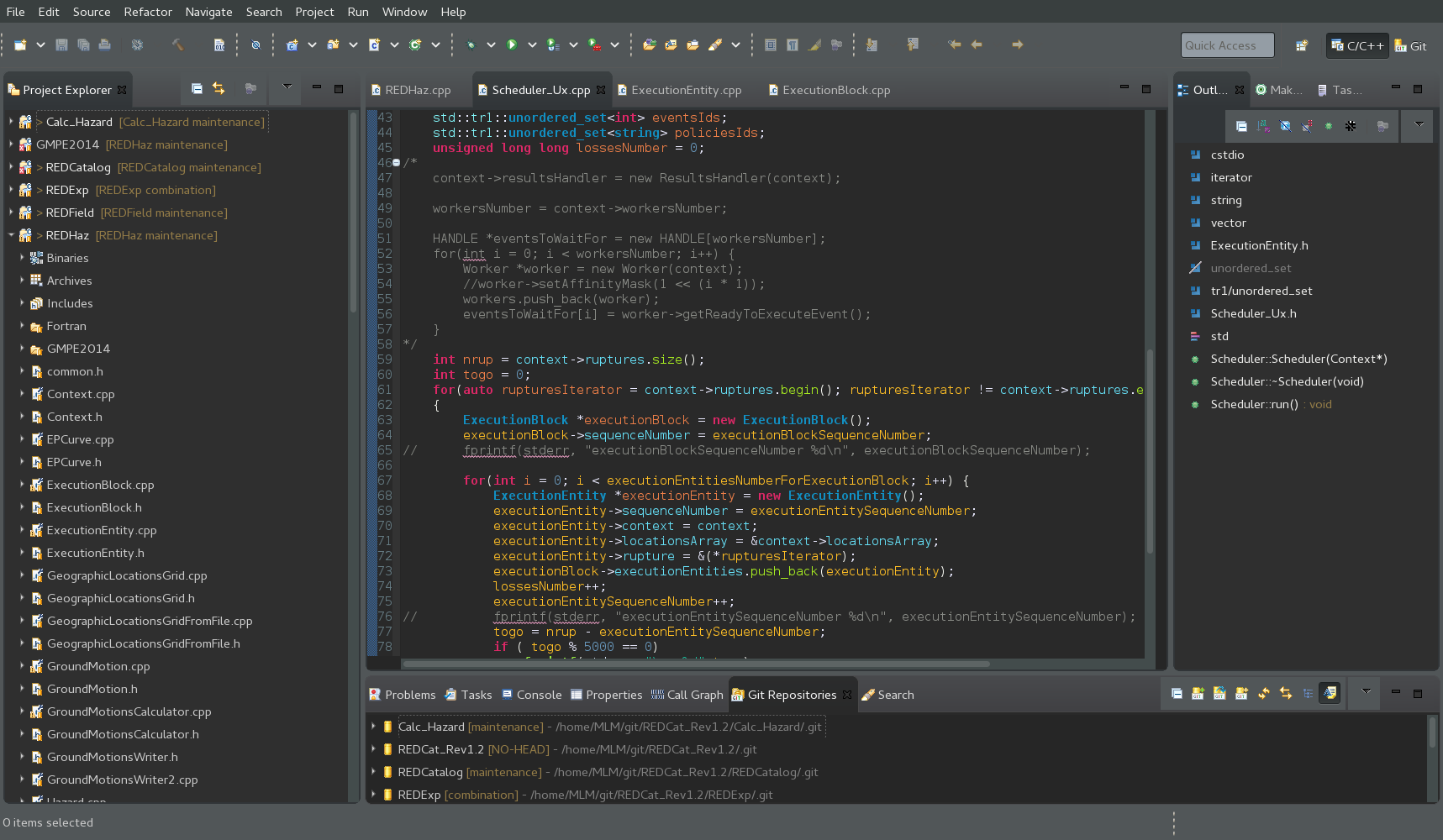The image size is (1443, 840).
Task: Toggle Show Whitespace Characters paragraph icon
Action: coord(792,45)
